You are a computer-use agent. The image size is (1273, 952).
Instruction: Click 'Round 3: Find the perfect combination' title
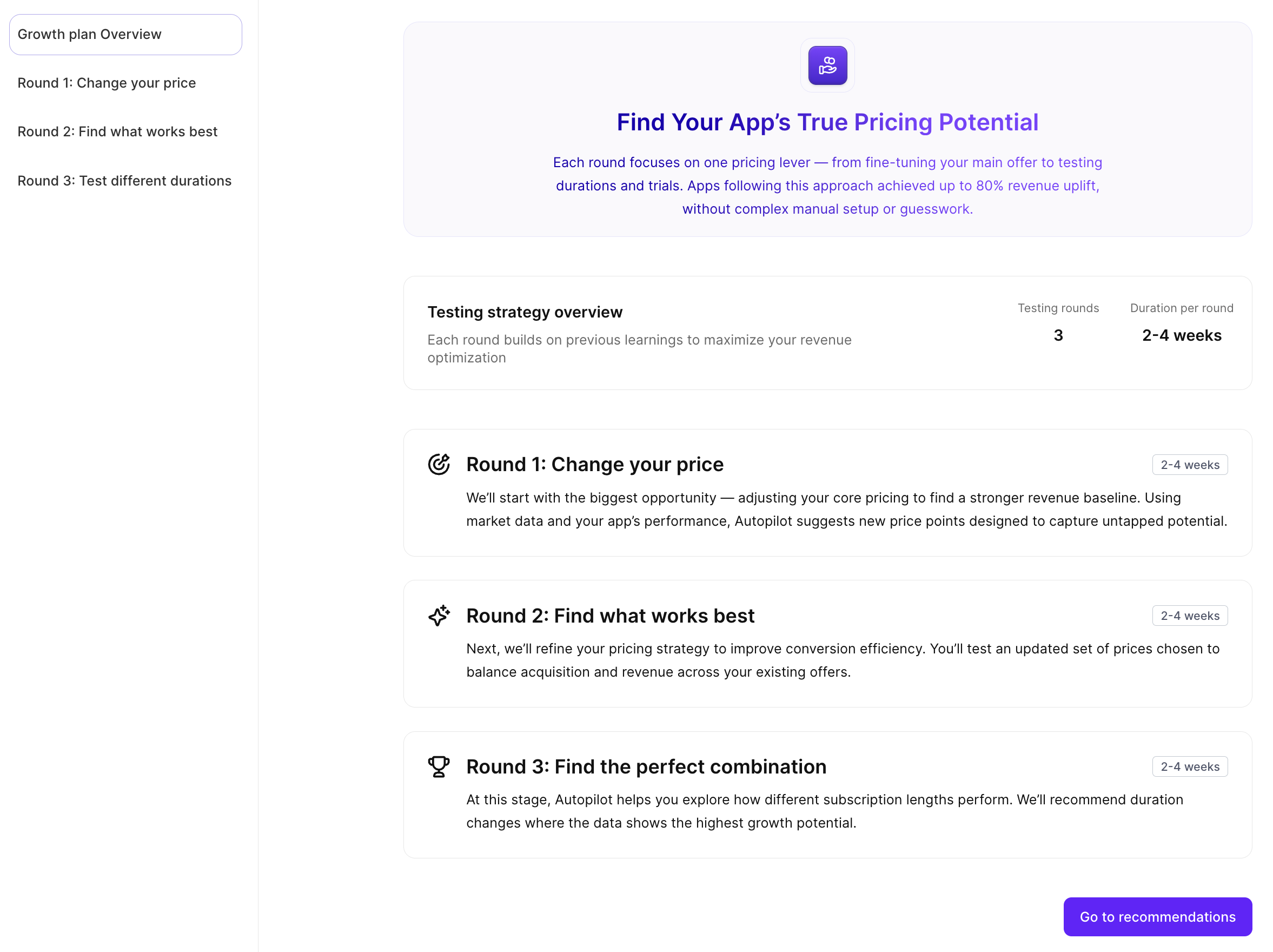point(646,766)
